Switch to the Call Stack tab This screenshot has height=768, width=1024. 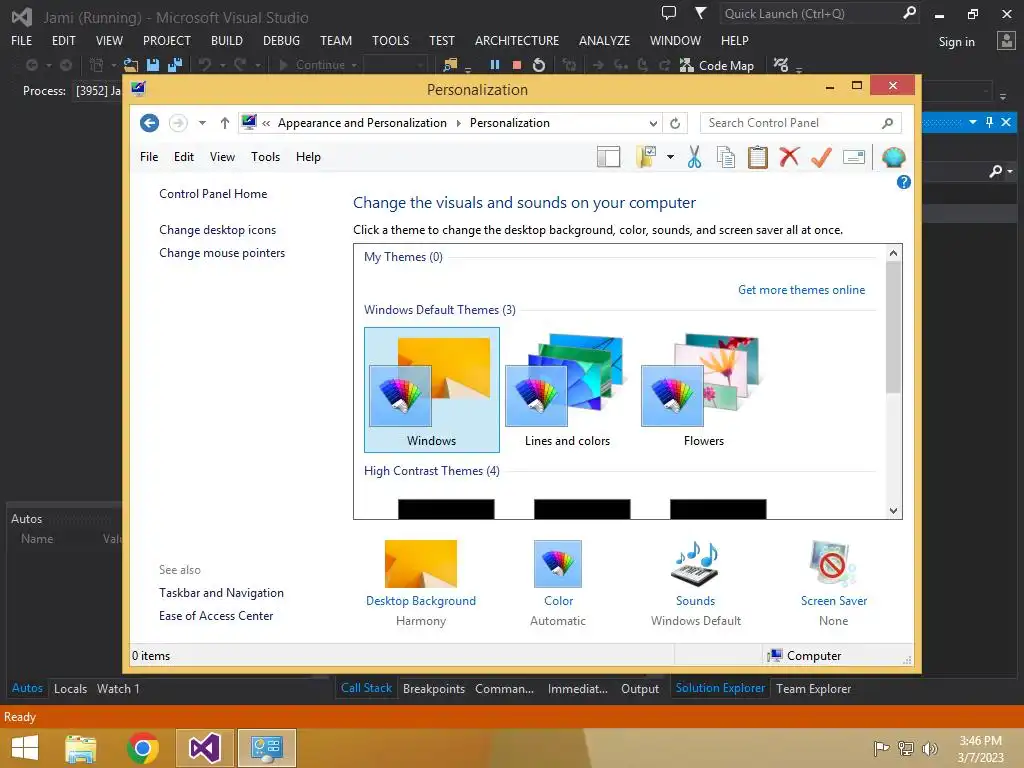click(366, 688)
